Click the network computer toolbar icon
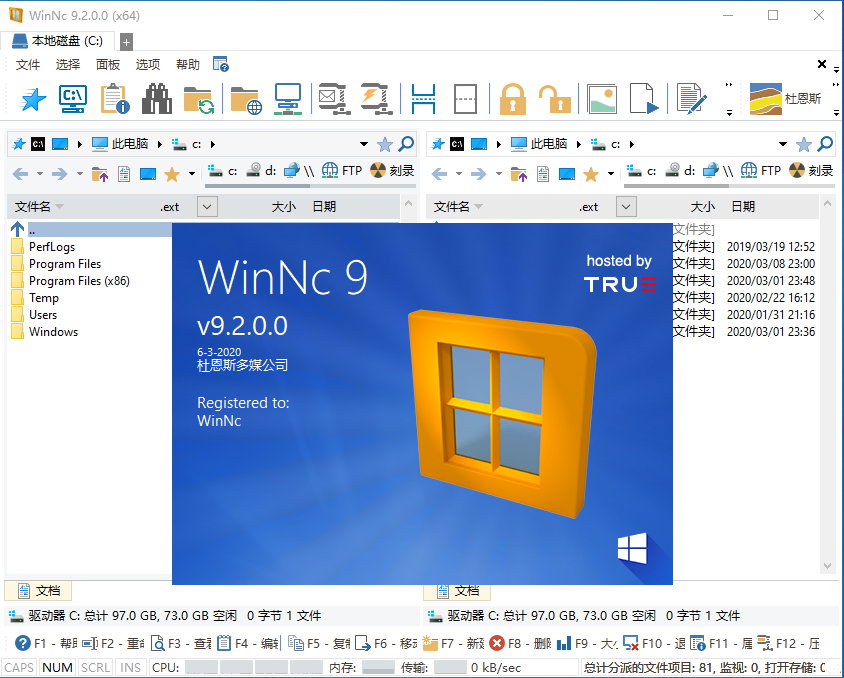Viewport: 844px width, 678px height. tap(288, 99)
